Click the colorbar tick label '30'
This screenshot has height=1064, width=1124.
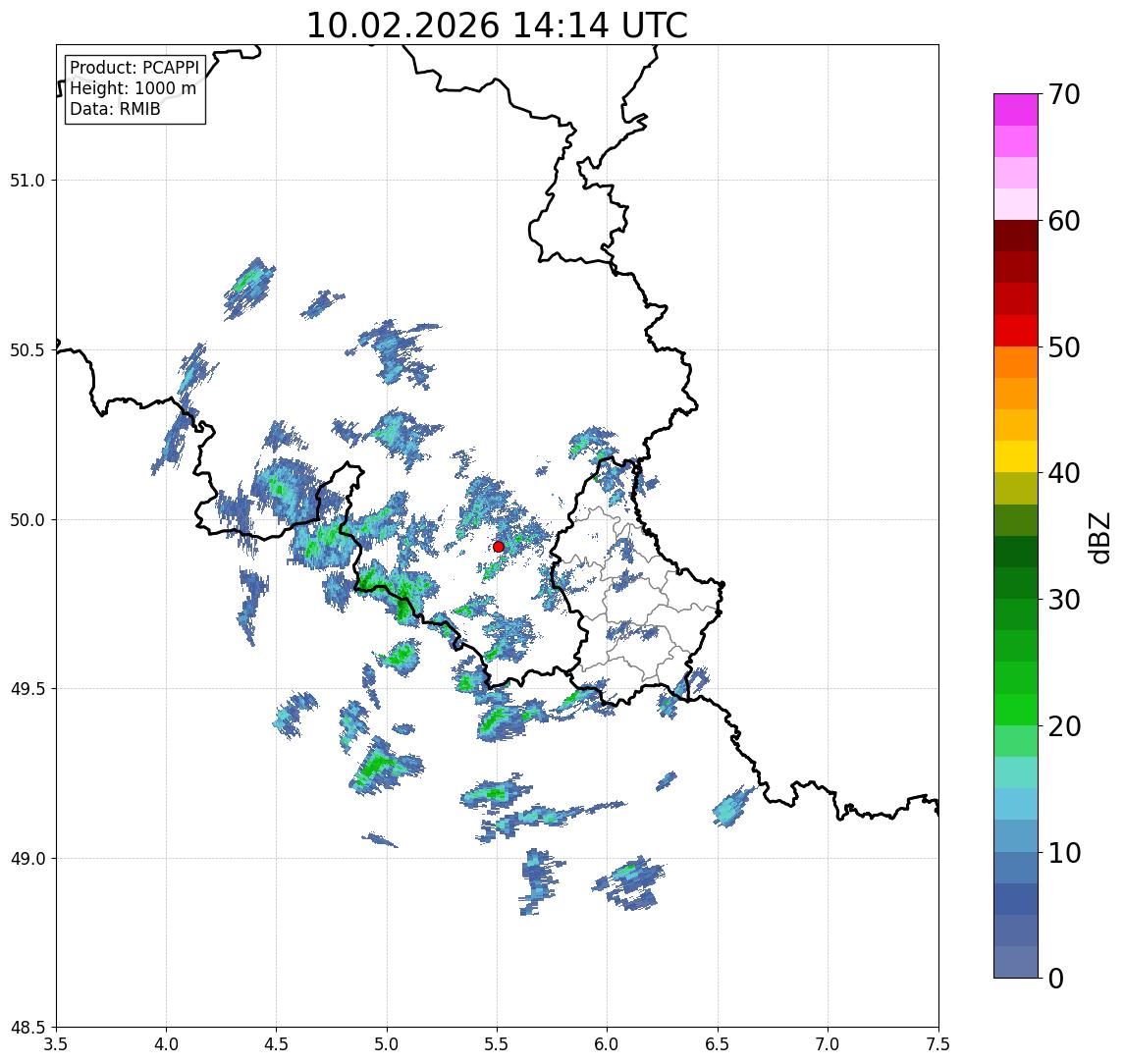tap(1064, 600)
